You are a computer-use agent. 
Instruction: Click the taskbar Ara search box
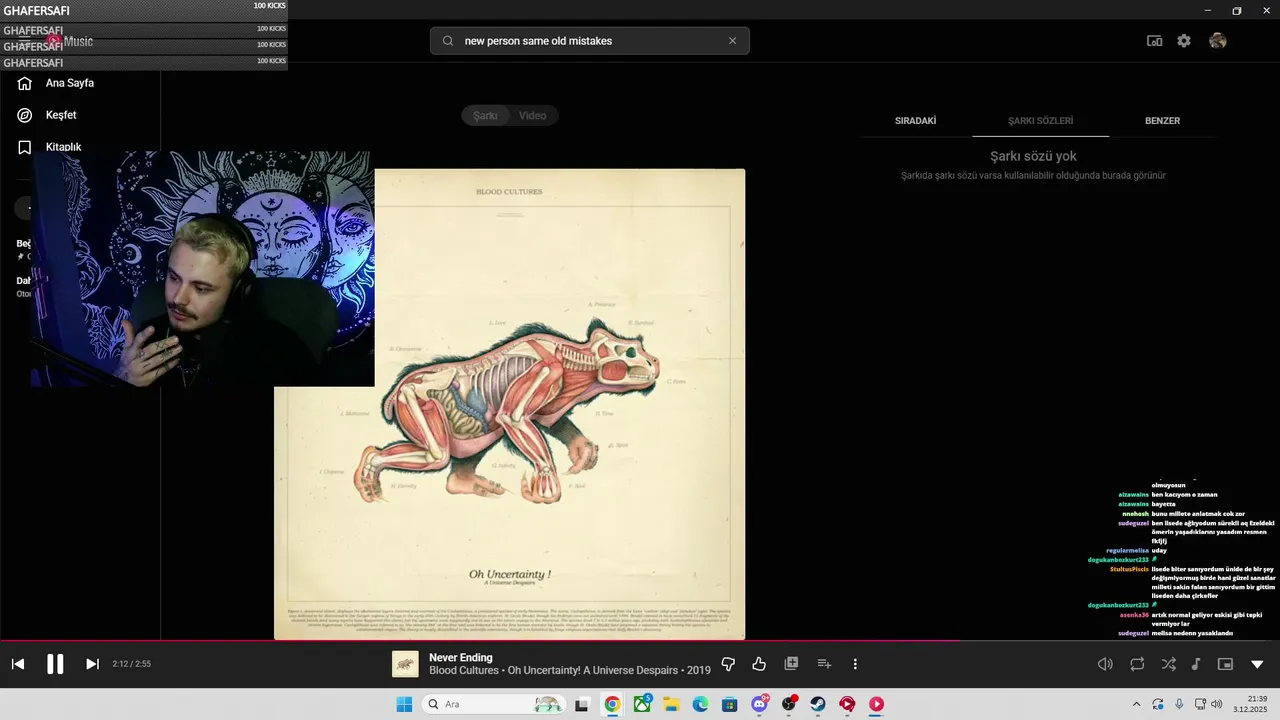click(494, 704)
